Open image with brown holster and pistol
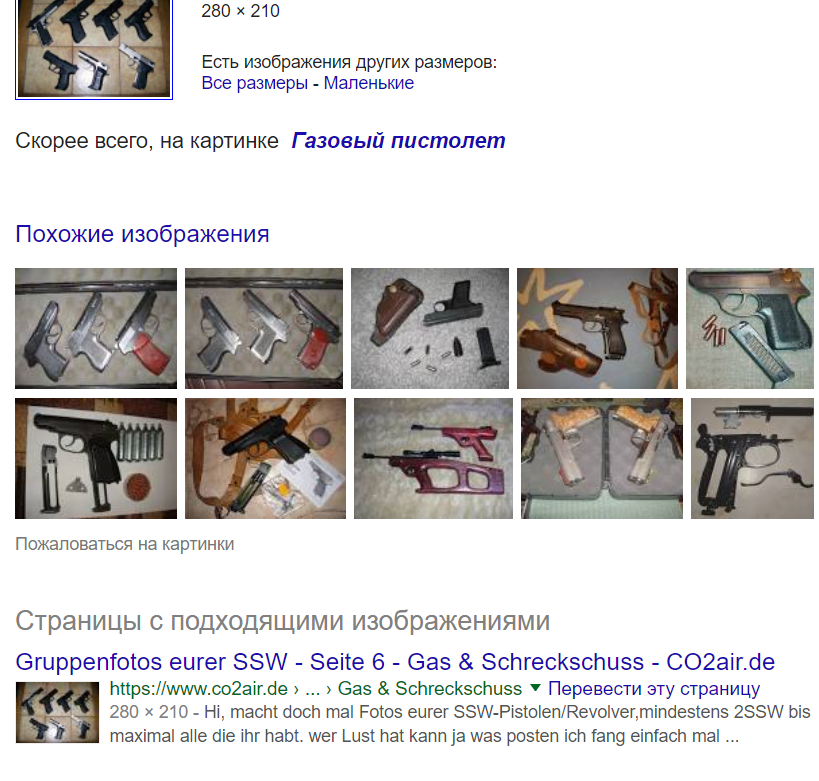 (x=430, y=329)
